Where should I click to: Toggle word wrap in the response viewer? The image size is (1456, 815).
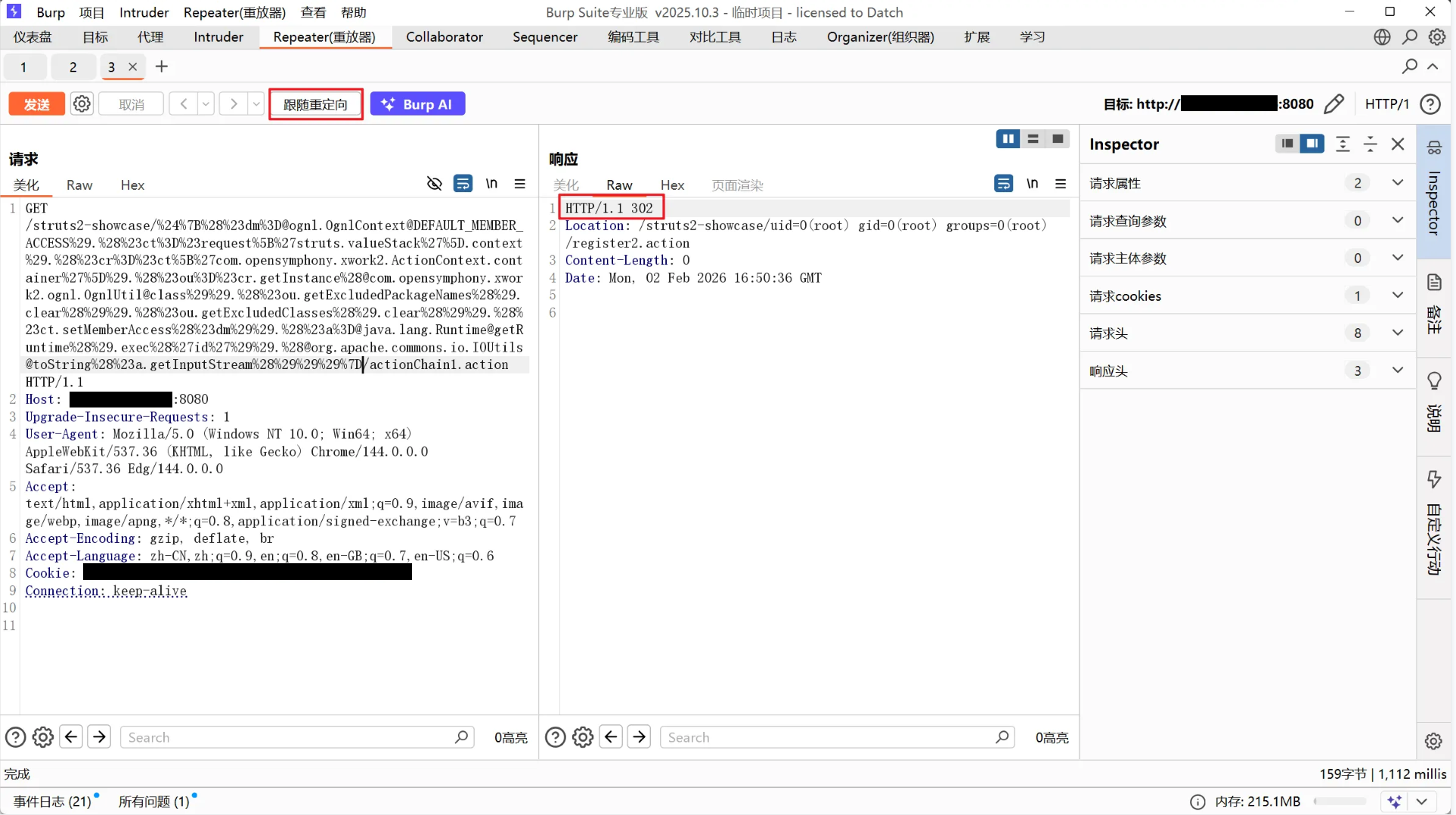[x=1003, y=184]
